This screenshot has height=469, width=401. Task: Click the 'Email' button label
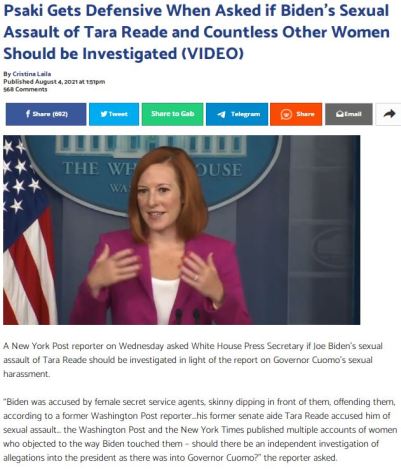(x=353, y=114)
